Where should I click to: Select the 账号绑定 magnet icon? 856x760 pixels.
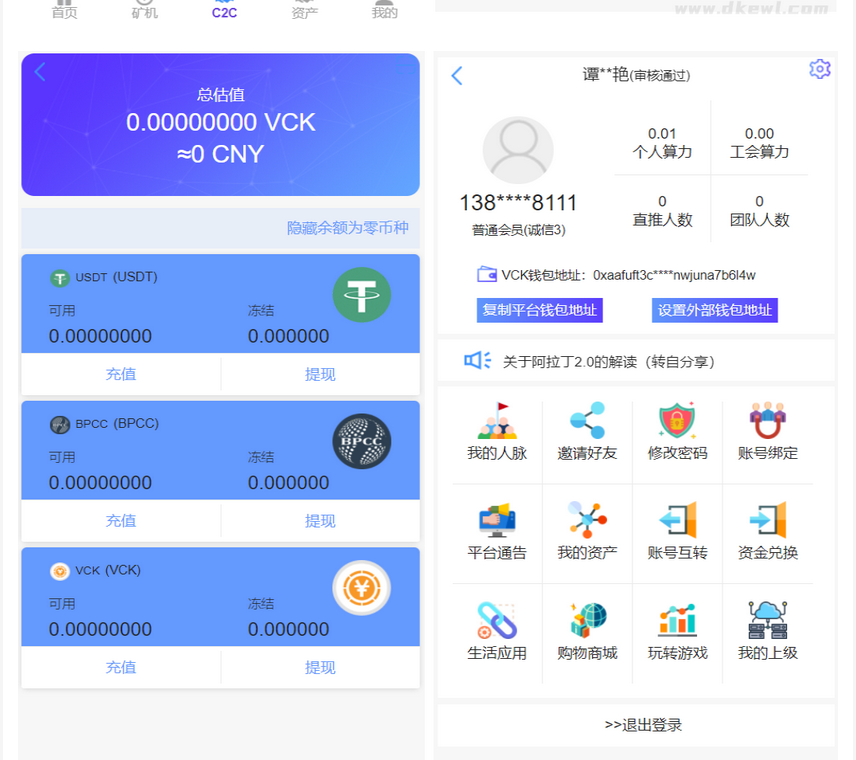click(767, 422)
